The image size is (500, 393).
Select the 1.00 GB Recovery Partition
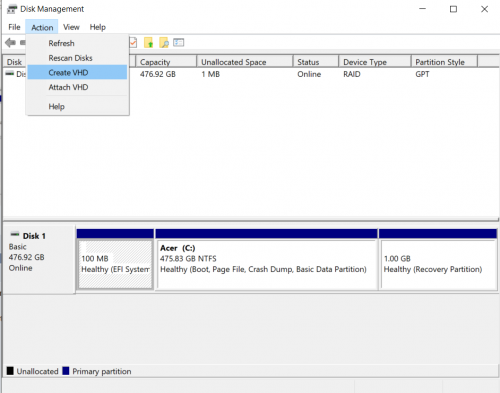coord(438,264)
